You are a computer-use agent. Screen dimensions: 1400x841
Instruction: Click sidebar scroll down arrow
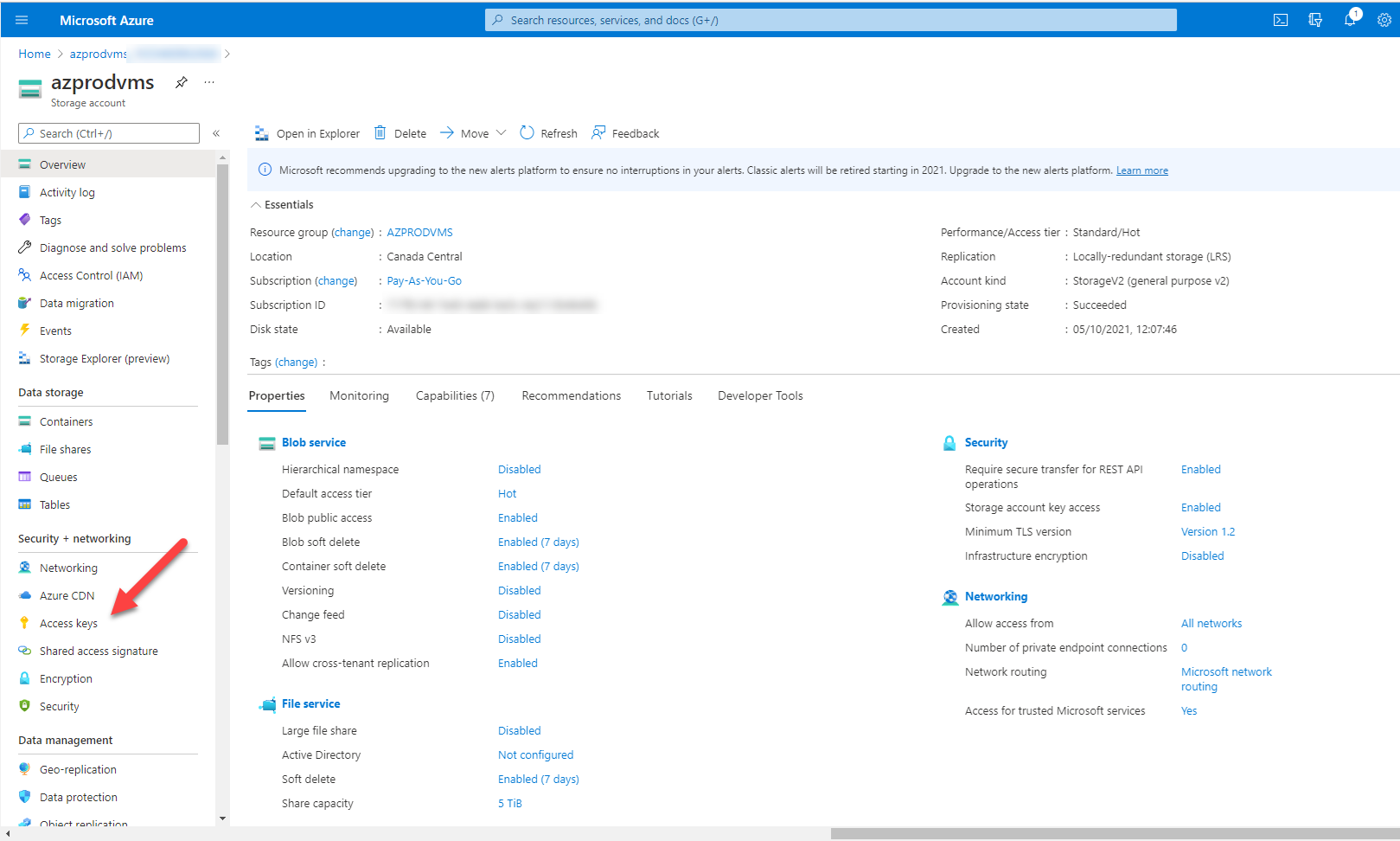(222, 819)
